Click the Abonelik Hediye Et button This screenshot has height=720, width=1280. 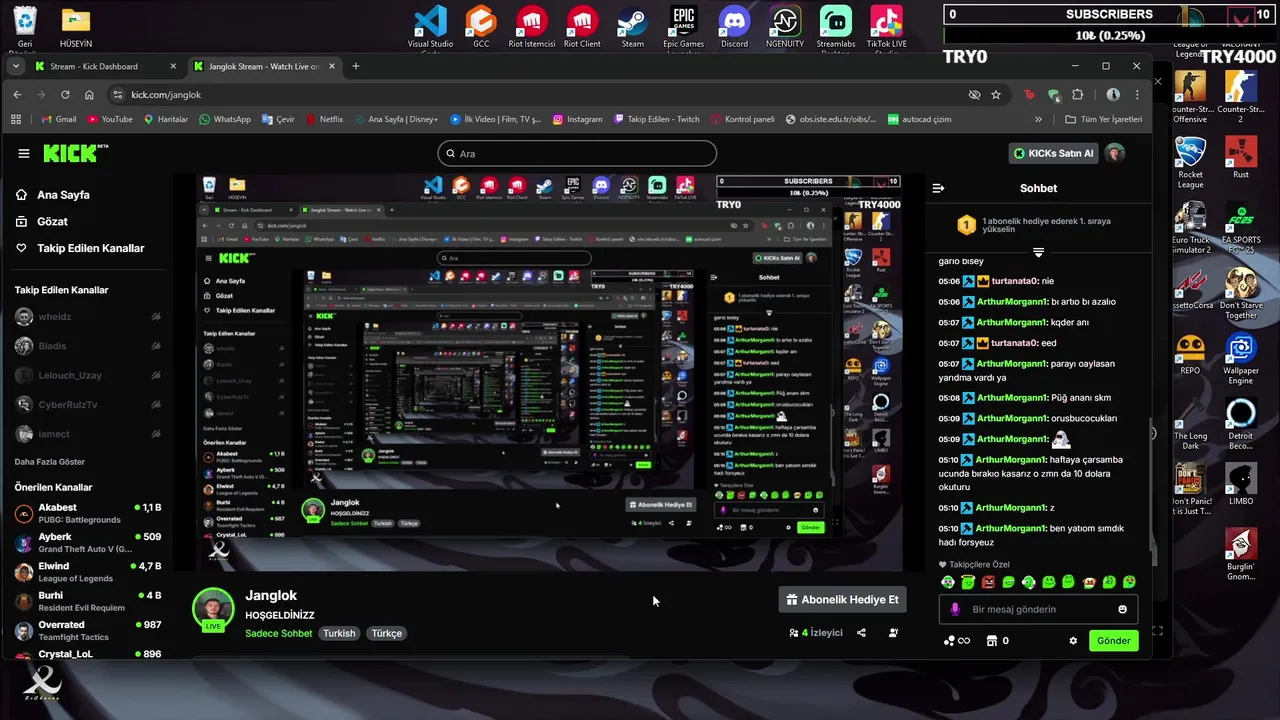(842, 599)
